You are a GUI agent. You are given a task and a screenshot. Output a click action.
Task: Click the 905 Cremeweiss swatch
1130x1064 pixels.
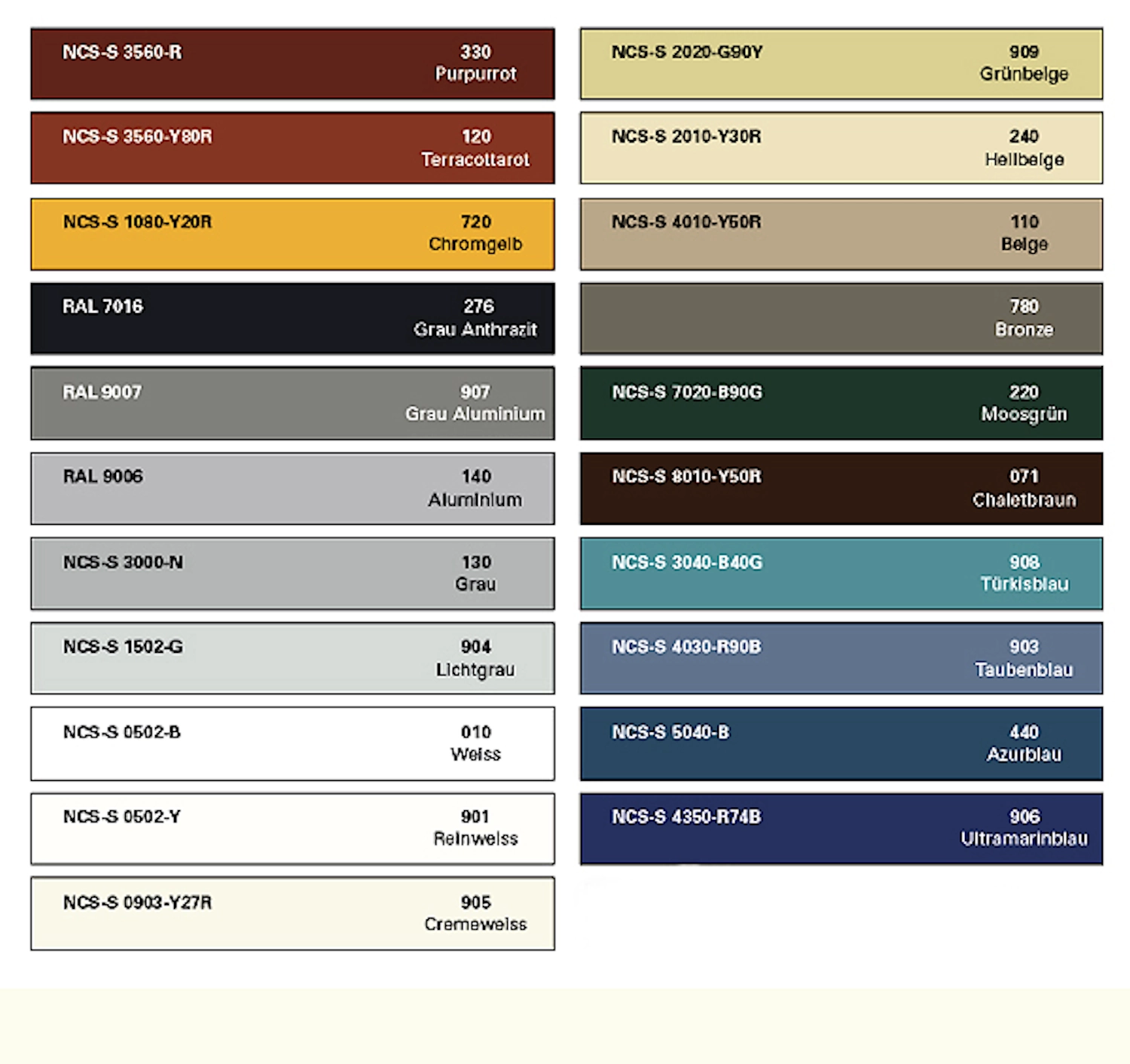tap(292, 913)
